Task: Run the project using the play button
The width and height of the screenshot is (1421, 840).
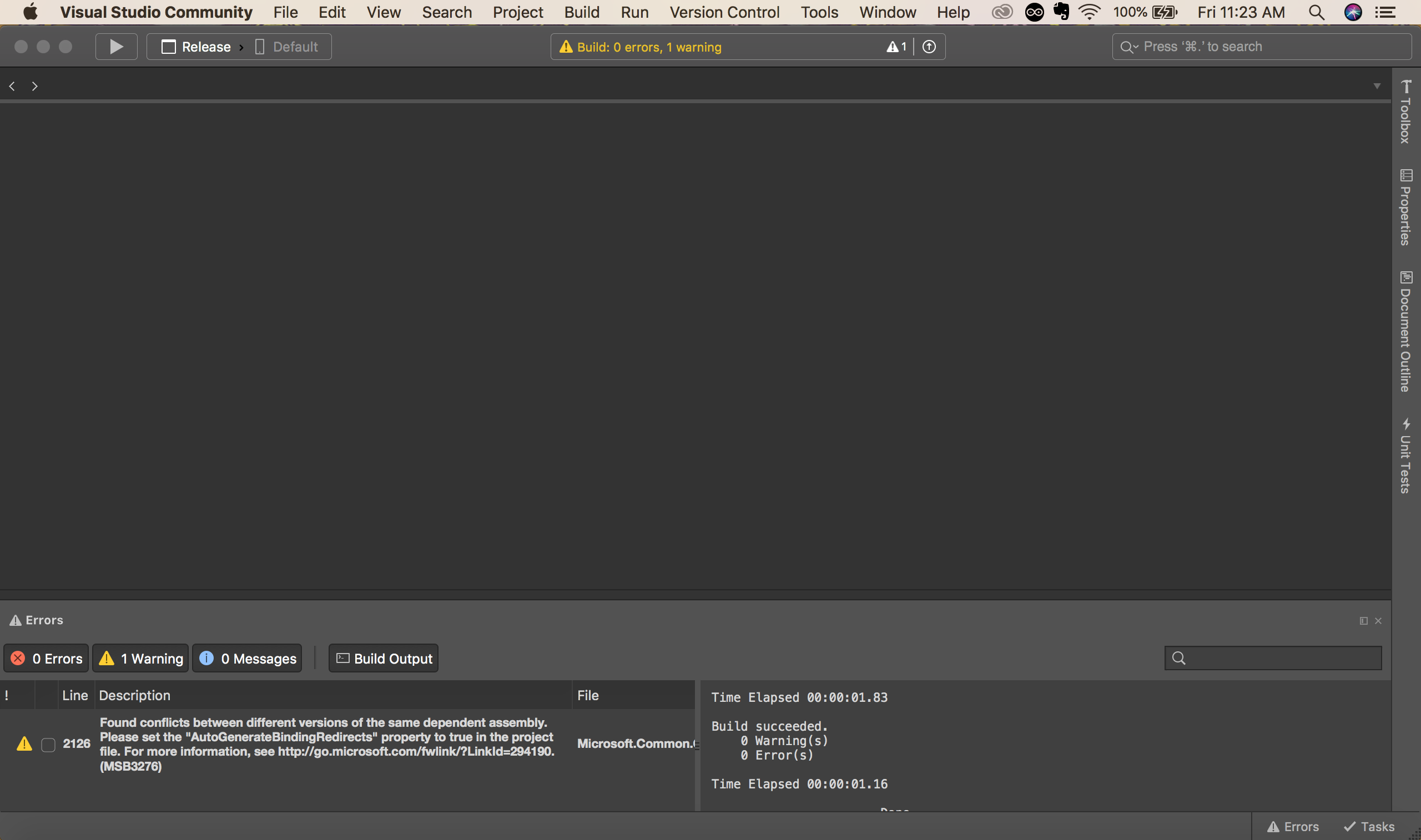Action: (115, 47)
